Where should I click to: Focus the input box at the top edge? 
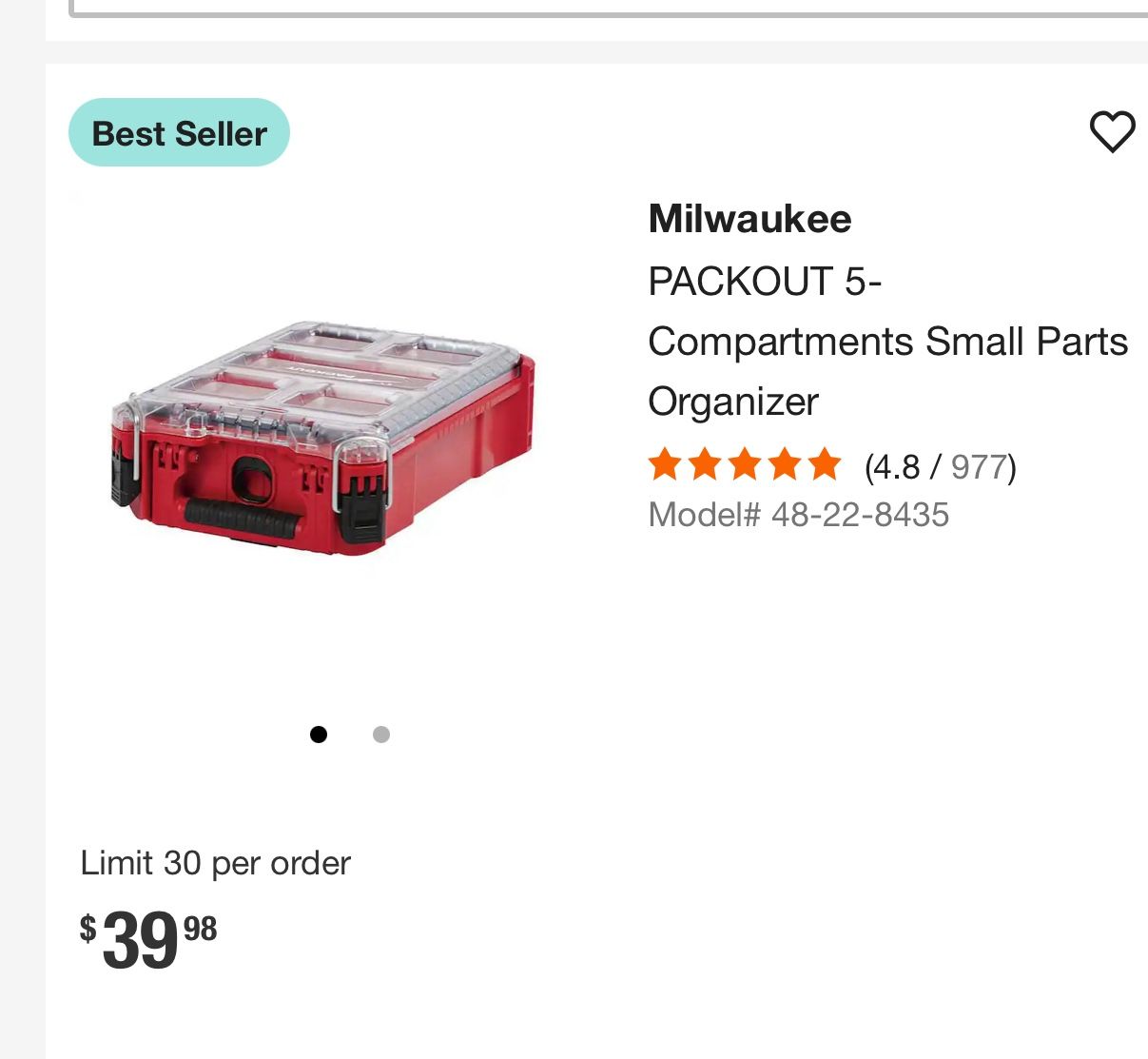tap(609, 9)
